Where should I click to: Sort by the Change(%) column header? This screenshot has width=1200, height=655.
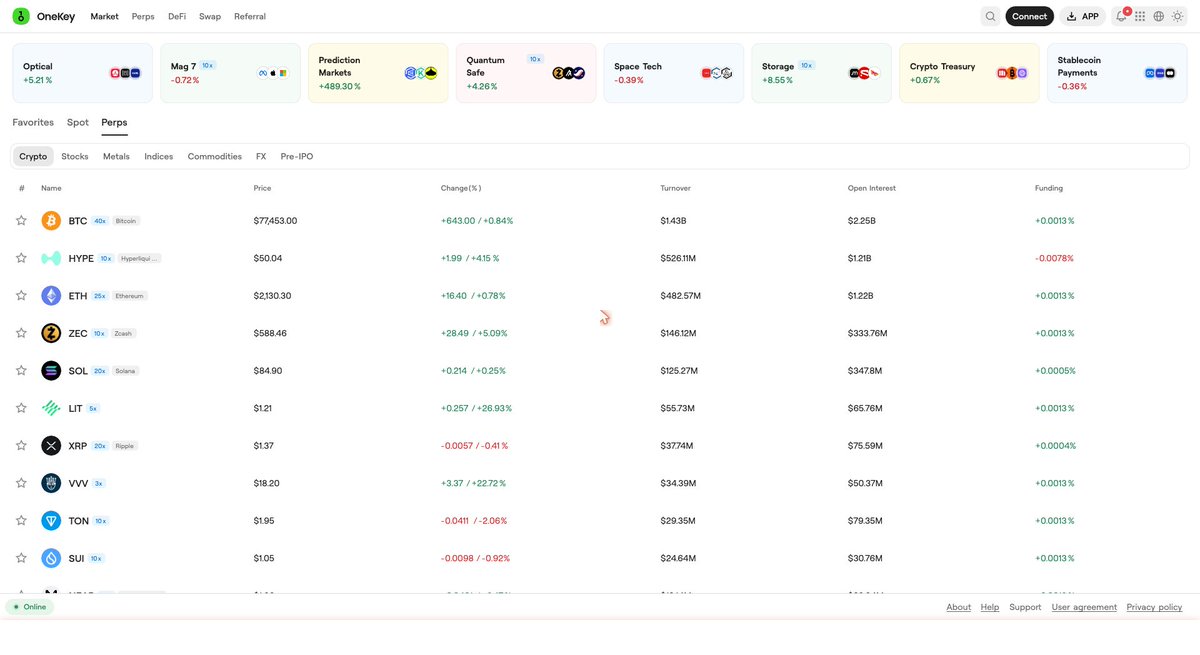(461, 188)
